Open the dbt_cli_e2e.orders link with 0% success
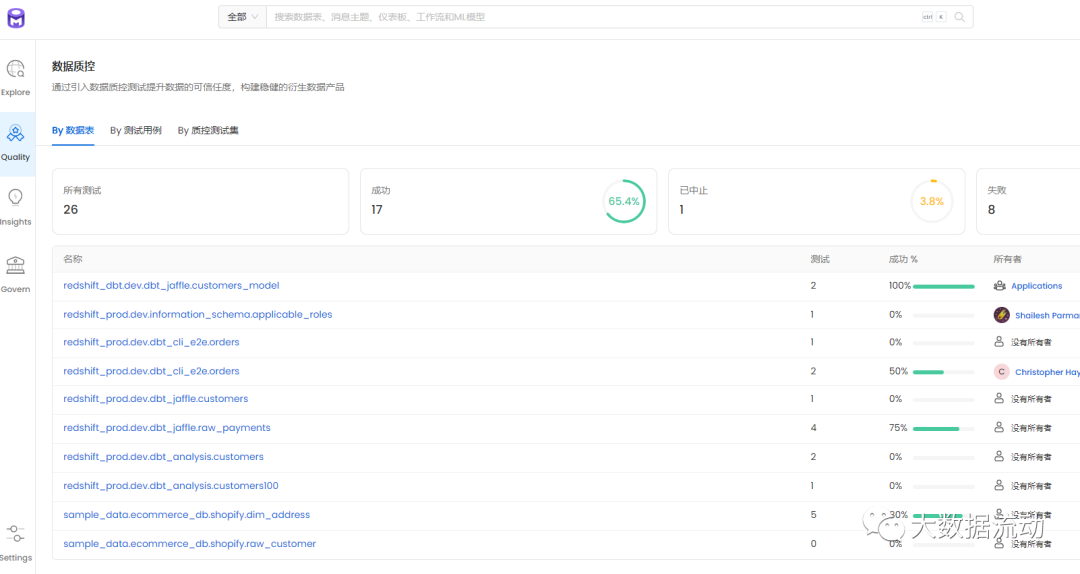 pyautogui.click(x=152, y=342)
